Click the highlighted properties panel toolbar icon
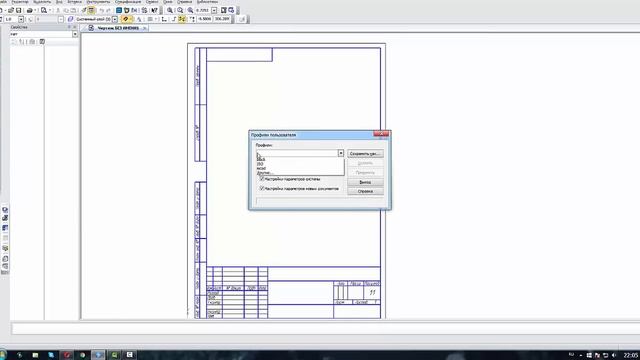The height and width of the screenshot is (360, 640). [91, 10]
